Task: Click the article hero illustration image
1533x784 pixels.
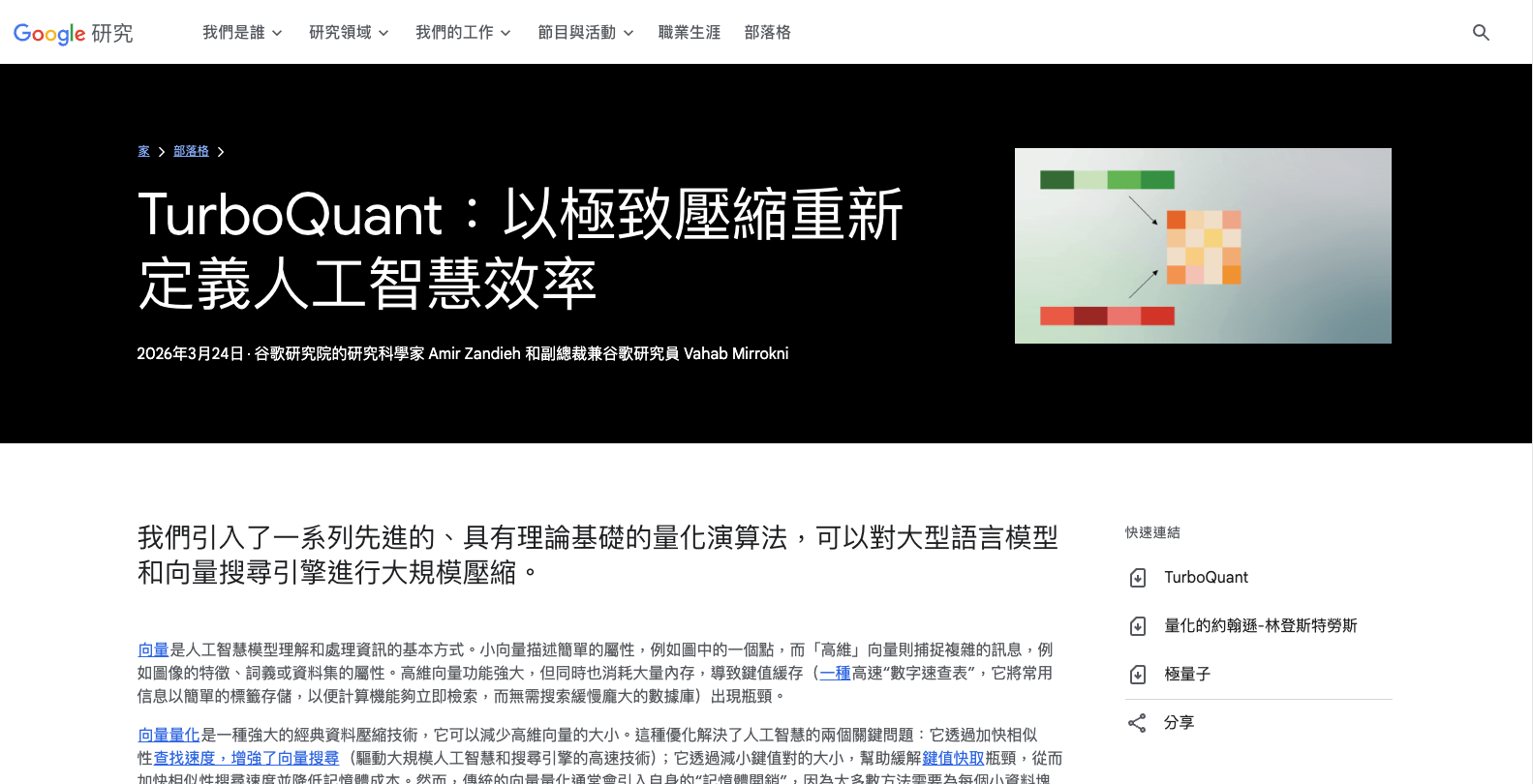Action: click(1203, 246)
